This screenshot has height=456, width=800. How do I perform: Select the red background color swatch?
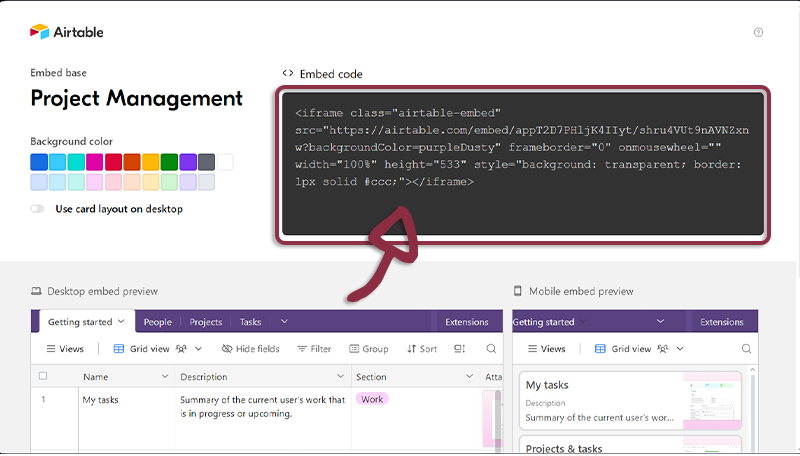[x=113, y=162]
